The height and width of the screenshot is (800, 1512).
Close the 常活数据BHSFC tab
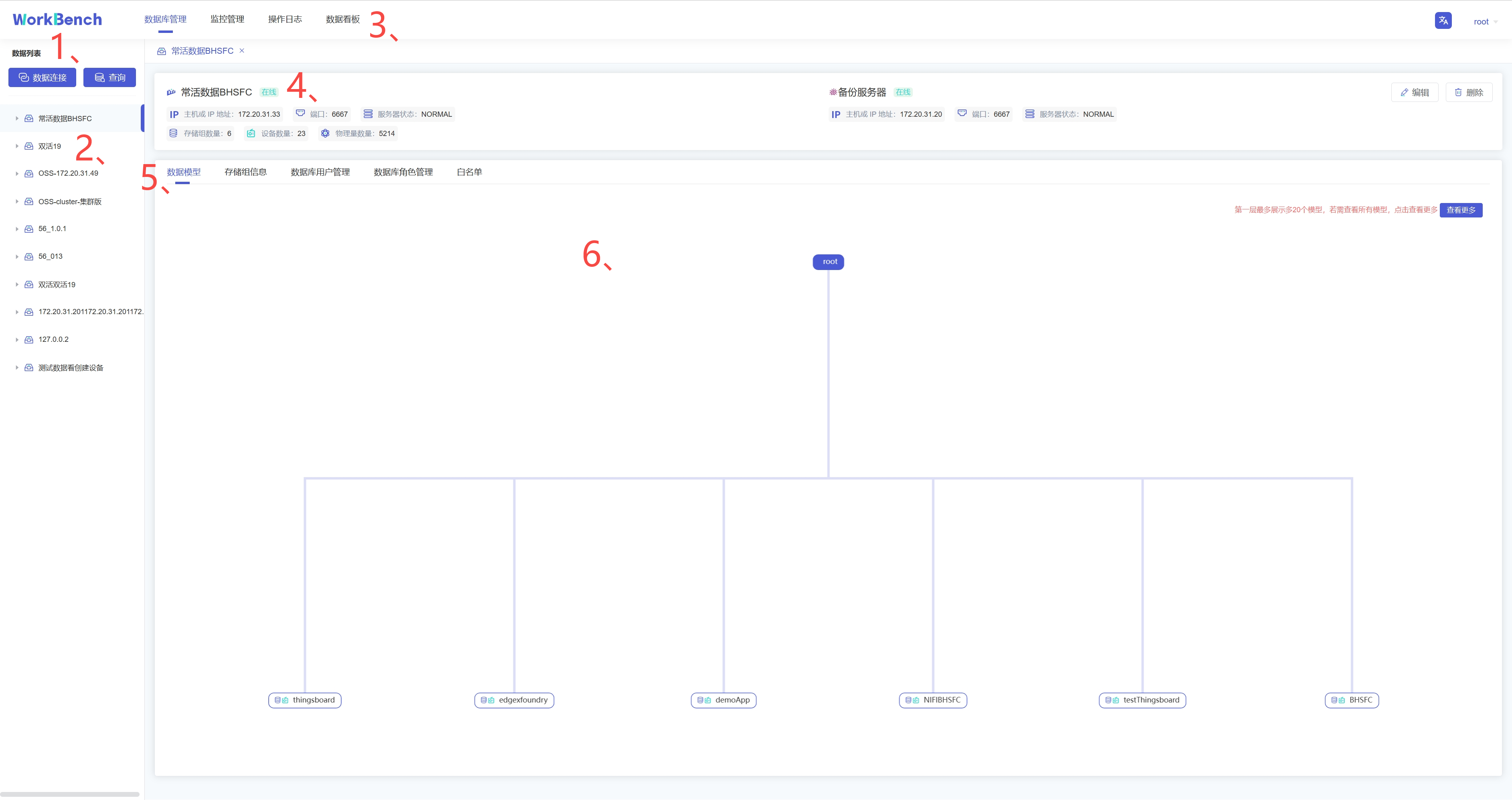242,51
